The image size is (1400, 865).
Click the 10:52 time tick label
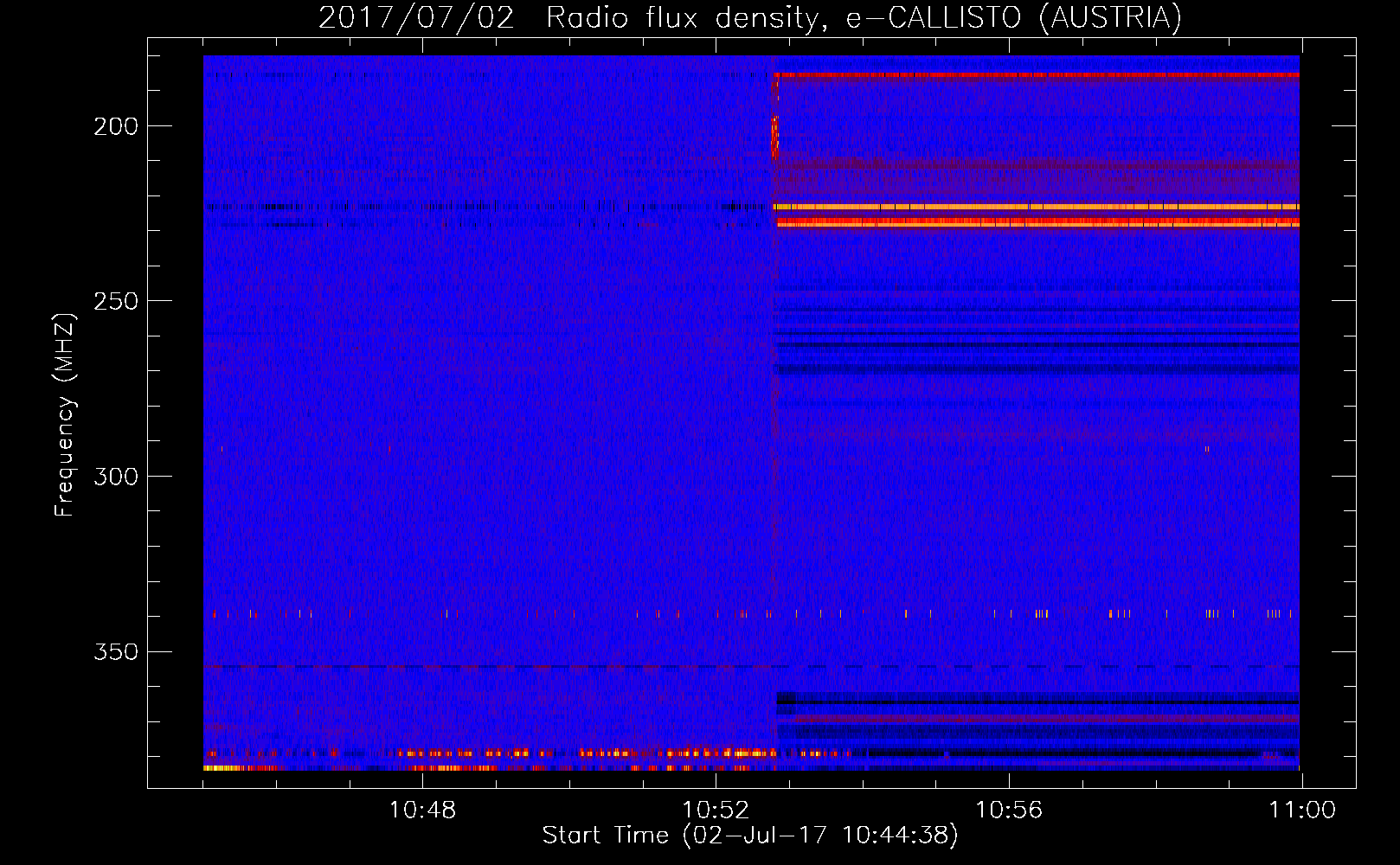coord(716,811)
